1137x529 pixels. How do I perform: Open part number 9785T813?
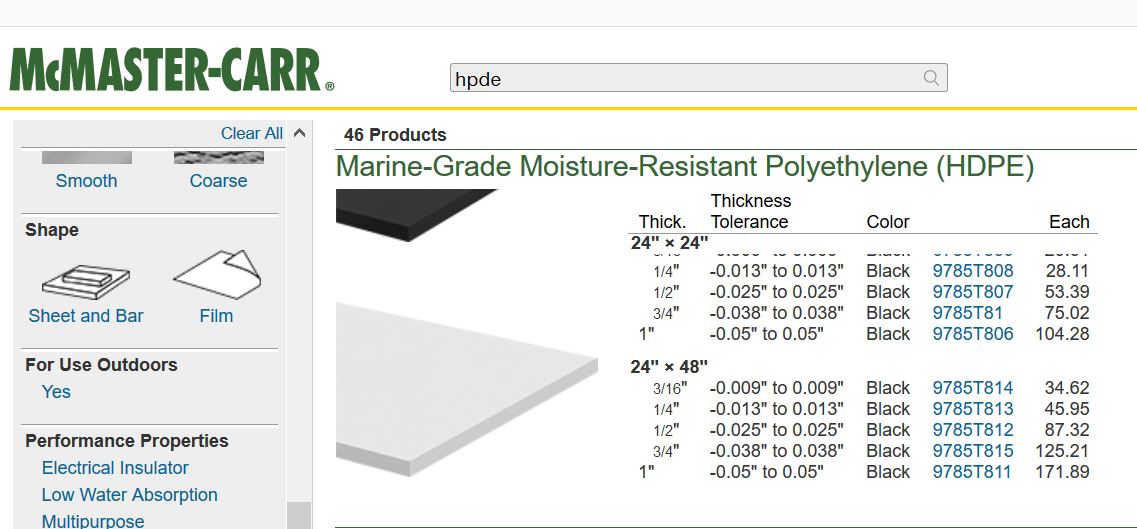coord(972,409)
